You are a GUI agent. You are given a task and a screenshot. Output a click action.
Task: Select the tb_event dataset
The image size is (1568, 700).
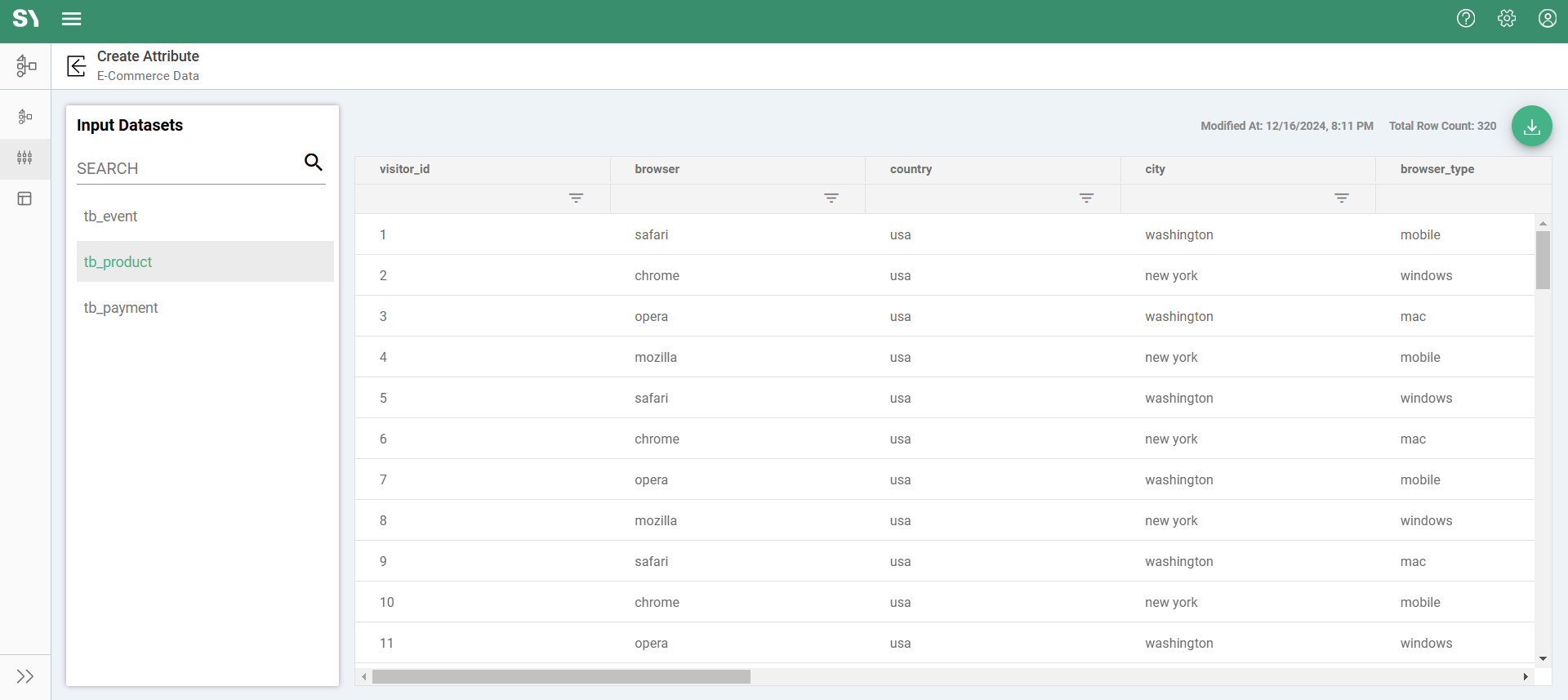click(111, 216)
